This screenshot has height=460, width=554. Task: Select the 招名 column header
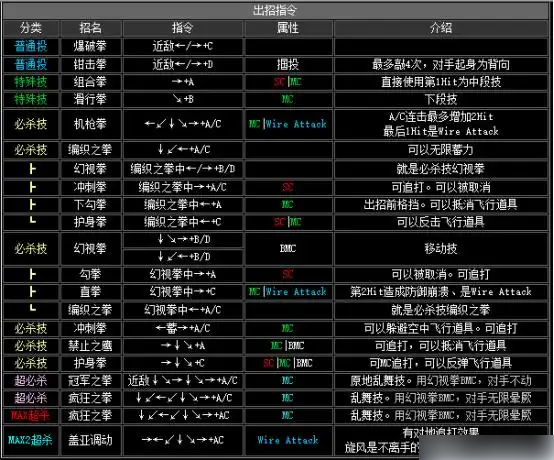tap(90, 28)
